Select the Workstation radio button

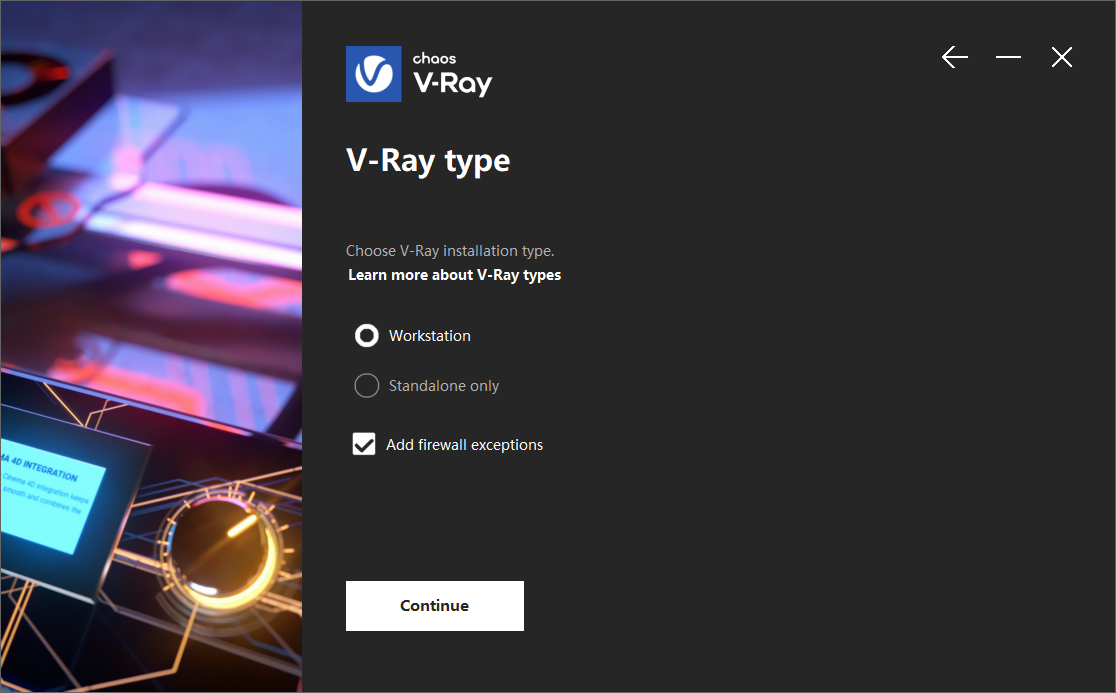tap(367, 335)
